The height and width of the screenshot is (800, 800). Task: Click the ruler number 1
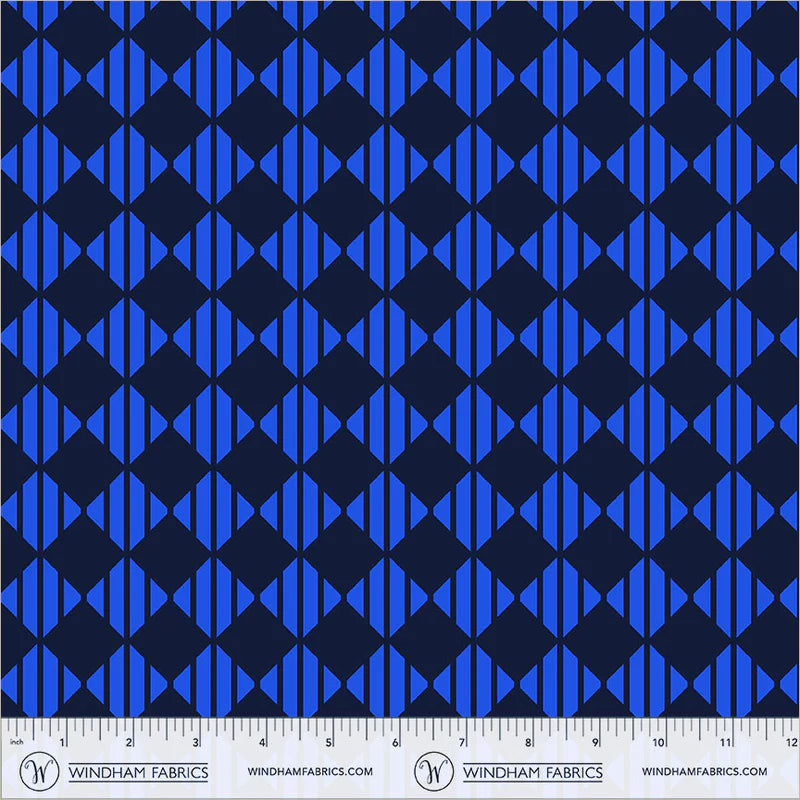[x=62, y=742]
